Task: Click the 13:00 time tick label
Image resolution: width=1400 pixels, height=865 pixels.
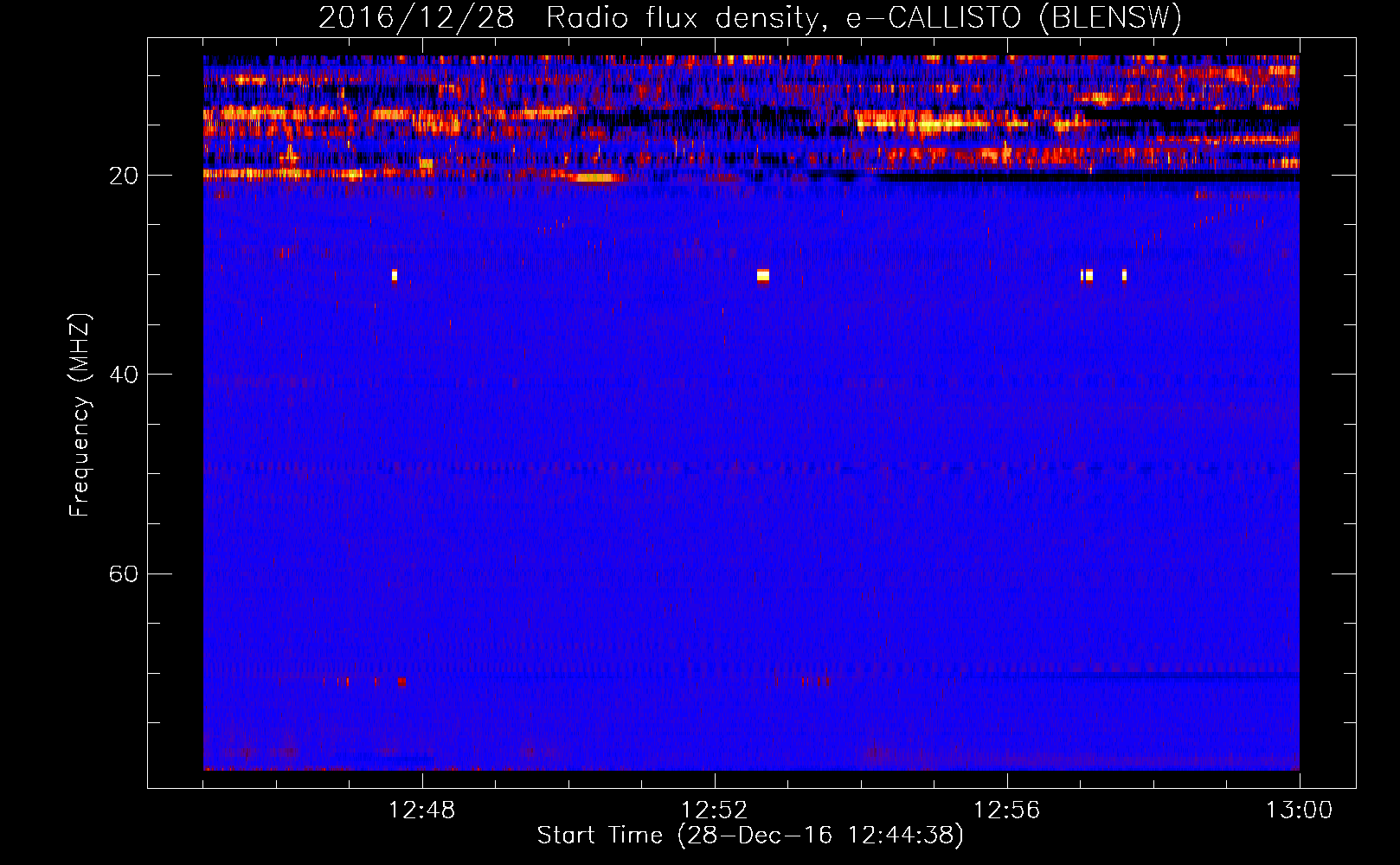Action: pyautogui.click(x=1300, y=811)
